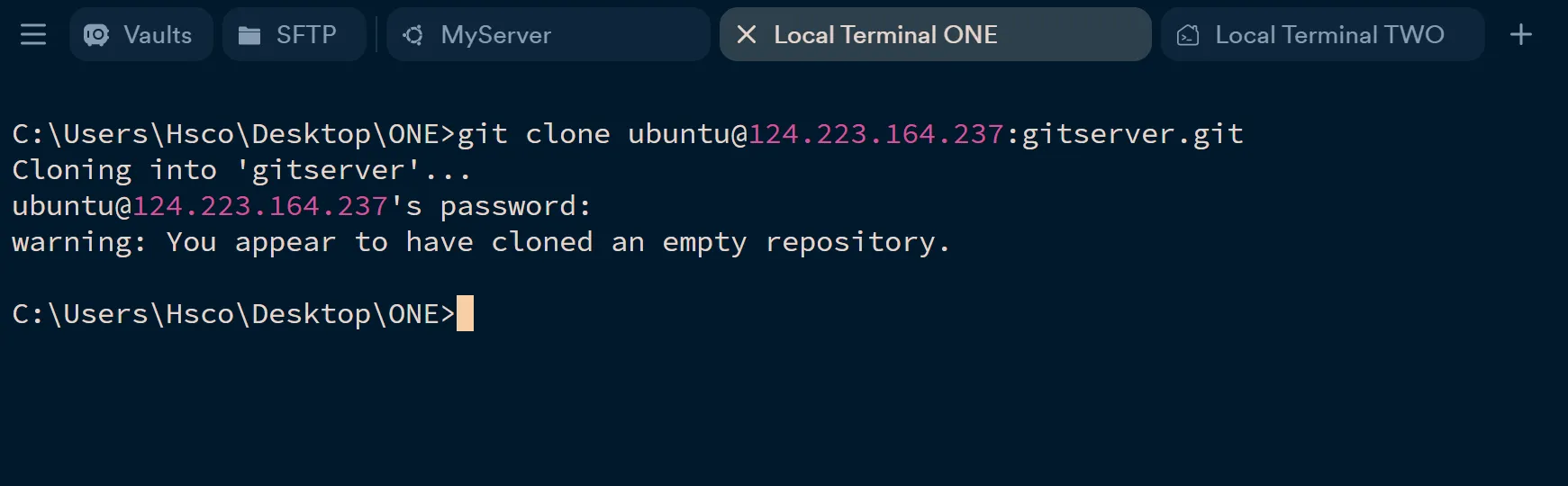Viewport: 1568px width, 486px height.
Task: Select the Local Terminal ONE tab title
Action: 885,35
